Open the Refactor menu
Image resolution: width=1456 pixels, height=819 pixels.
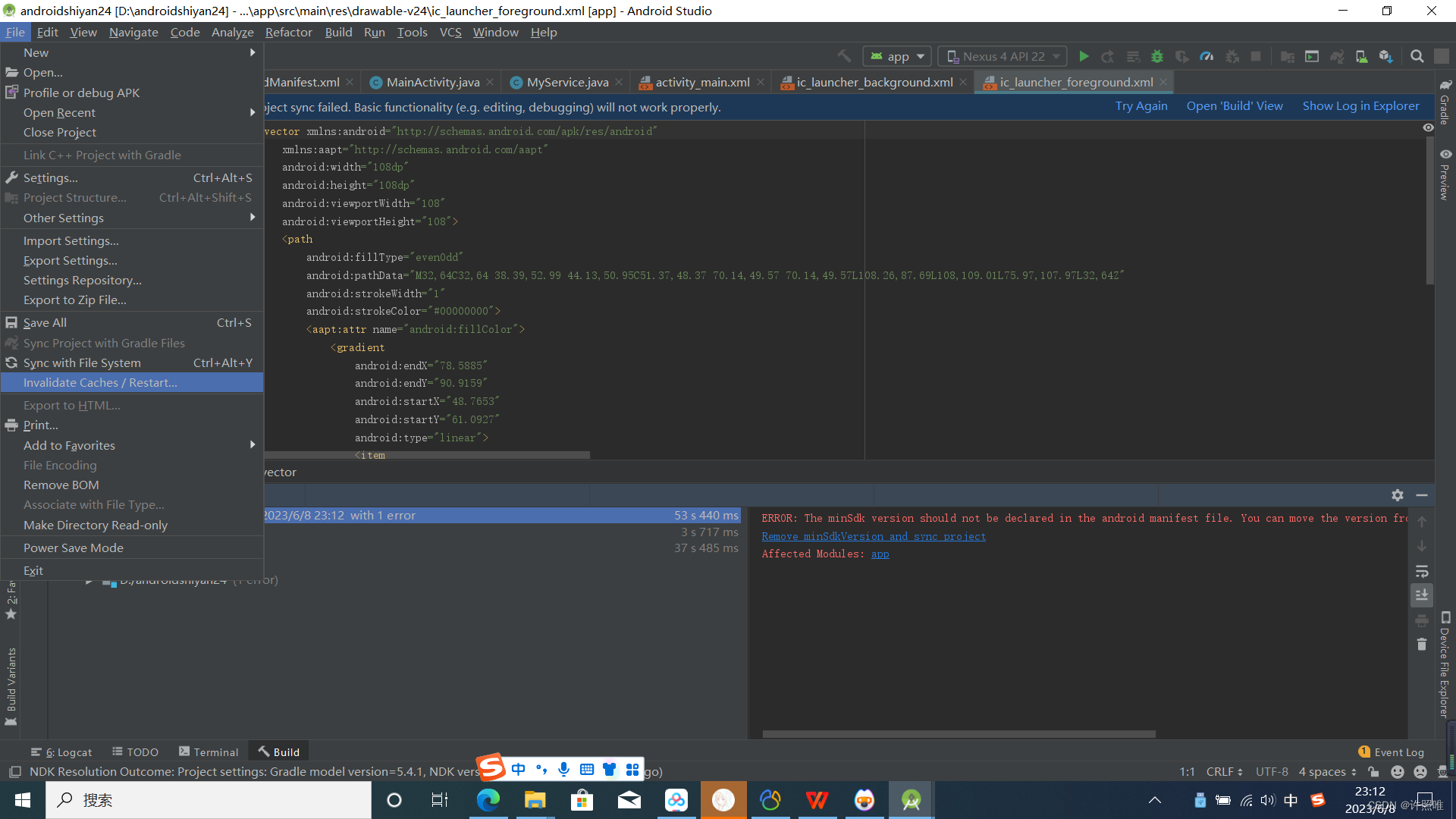tap(288, 32)
